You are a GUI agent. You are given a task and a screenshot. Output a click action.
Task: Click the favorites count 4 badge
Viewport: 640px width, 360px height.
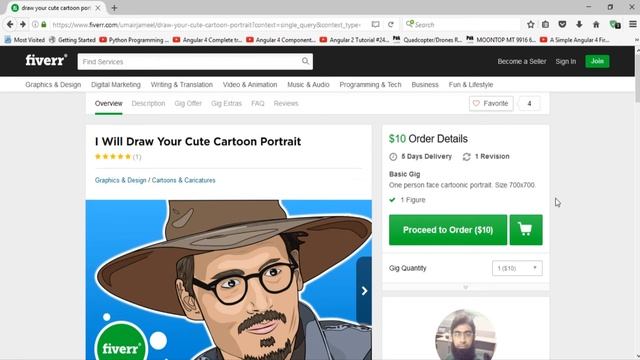coord(529,103)
